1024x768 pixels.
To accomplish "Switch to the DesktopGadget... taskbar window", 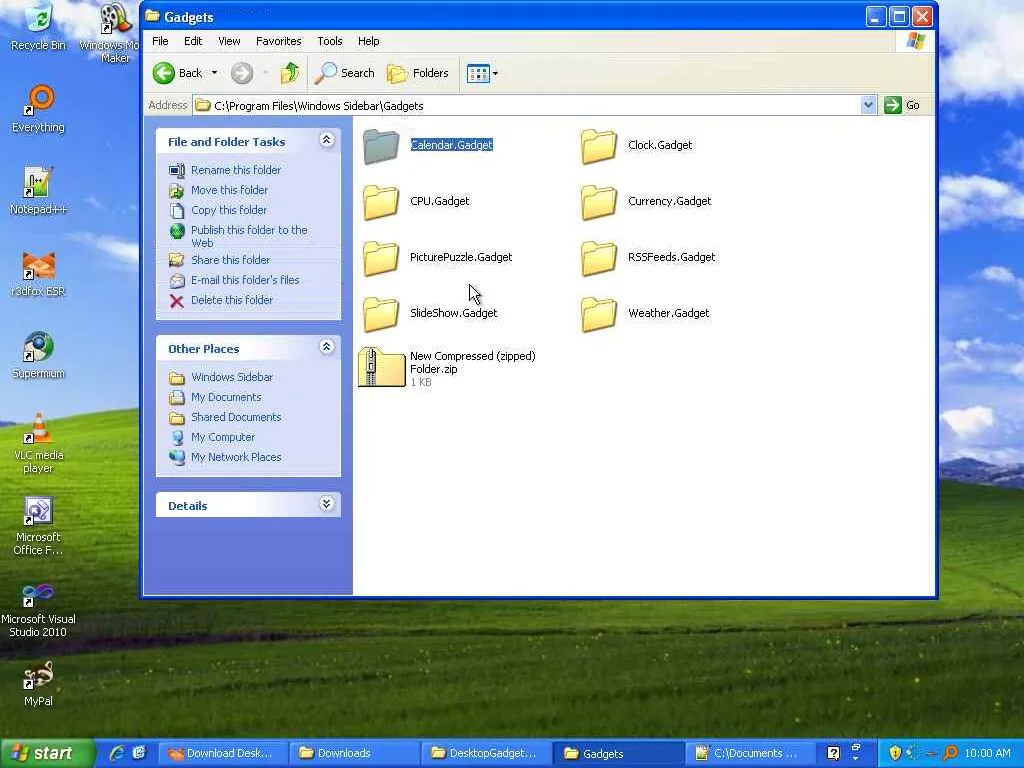I will 487,753.
